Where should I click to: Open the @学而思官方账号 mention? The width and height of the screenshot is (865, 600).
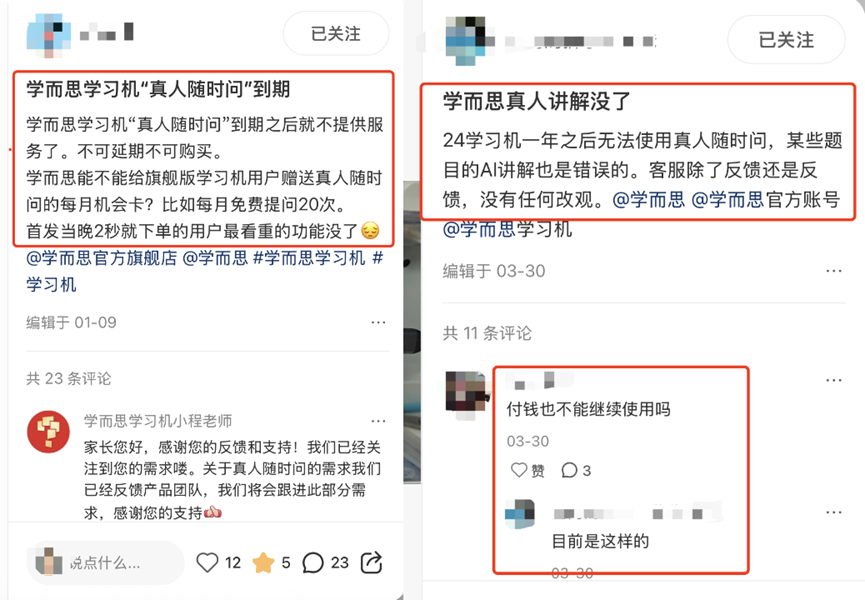click(x=765, y=200)
